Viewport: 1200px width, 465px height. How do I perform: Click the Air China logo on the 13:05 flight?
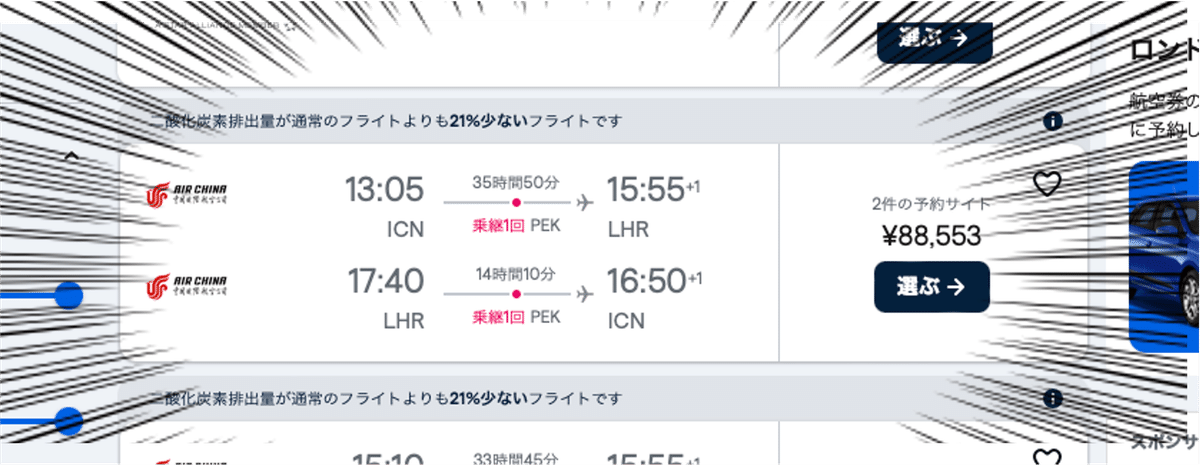[x=187, y=195]
